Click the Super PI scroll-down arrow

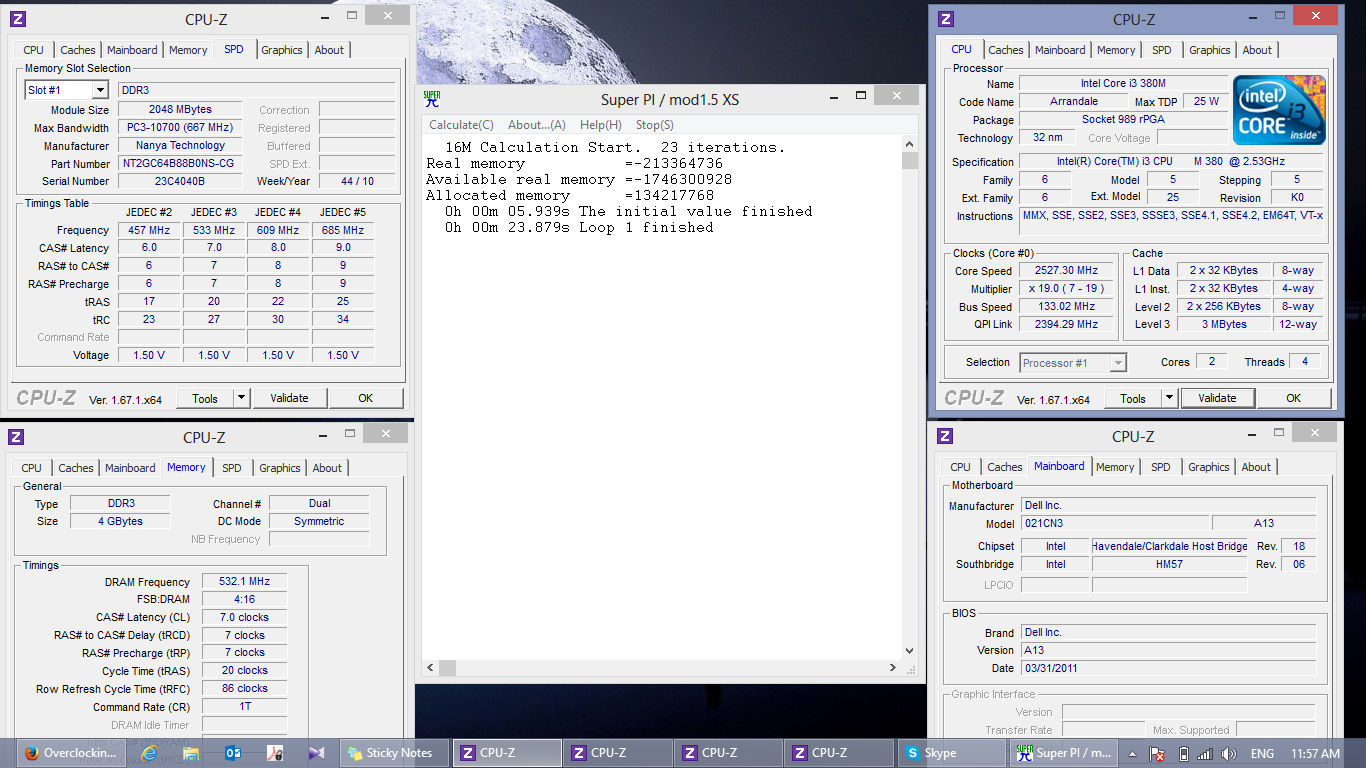(x=910, y=650)
